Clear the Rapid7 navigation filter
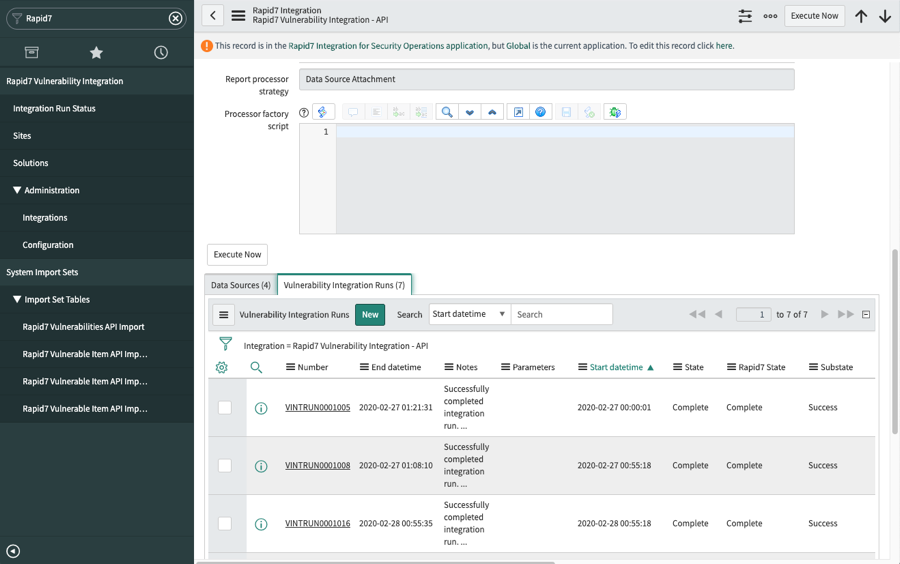 tap(176, 18)
